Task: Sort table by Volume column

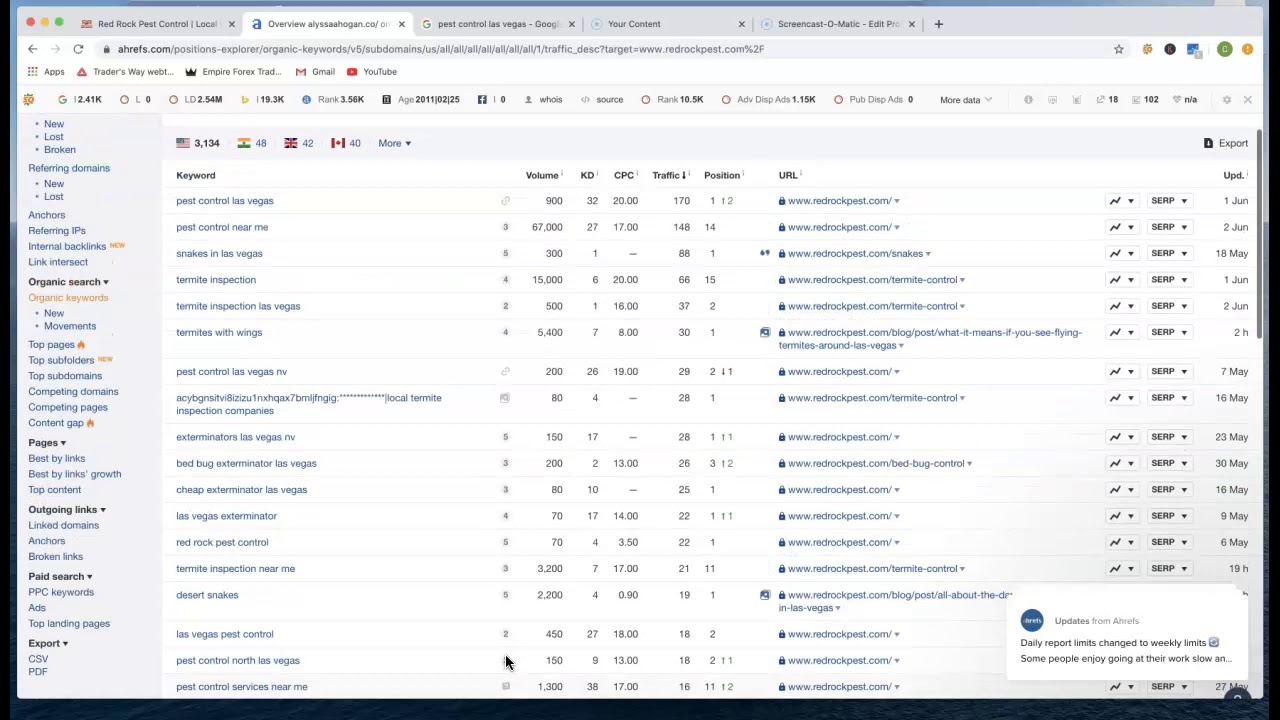Action: tap(542, 176)
